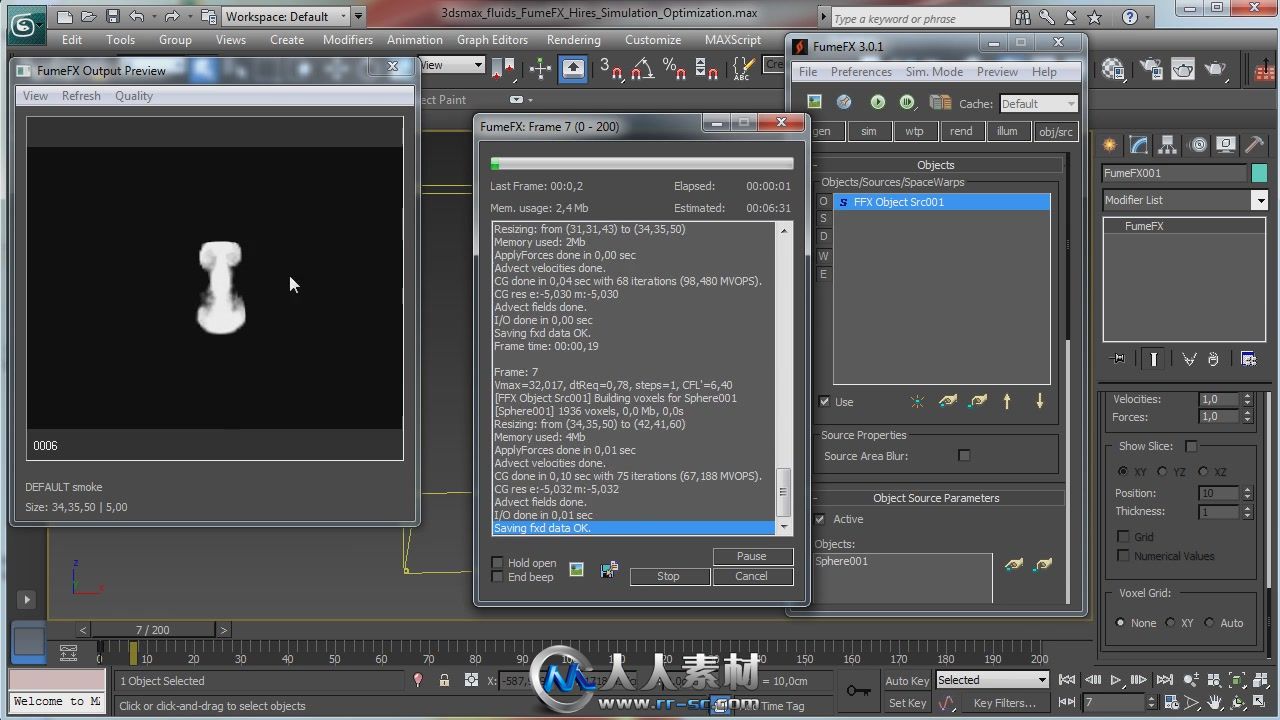Open the Modify command panel tab icon
Image resolution: width=1280 pixels, height=720 pixels.
[1138, 145]
